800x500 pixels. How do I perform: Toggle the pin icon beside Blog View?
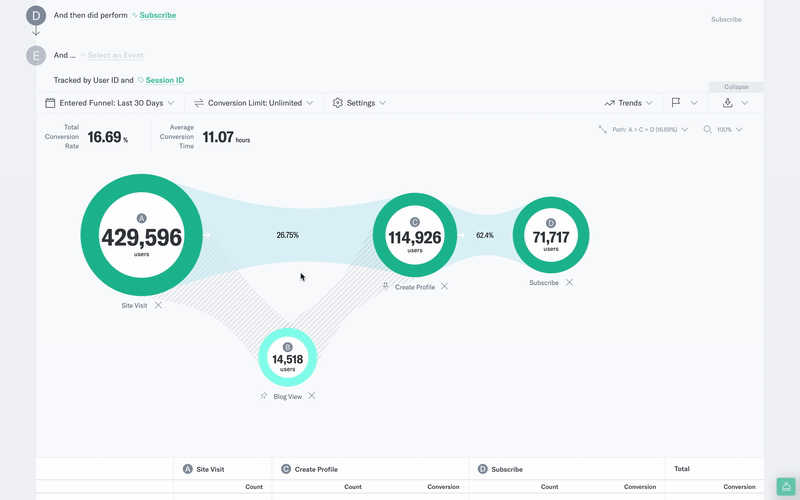(x=264, y=396)
